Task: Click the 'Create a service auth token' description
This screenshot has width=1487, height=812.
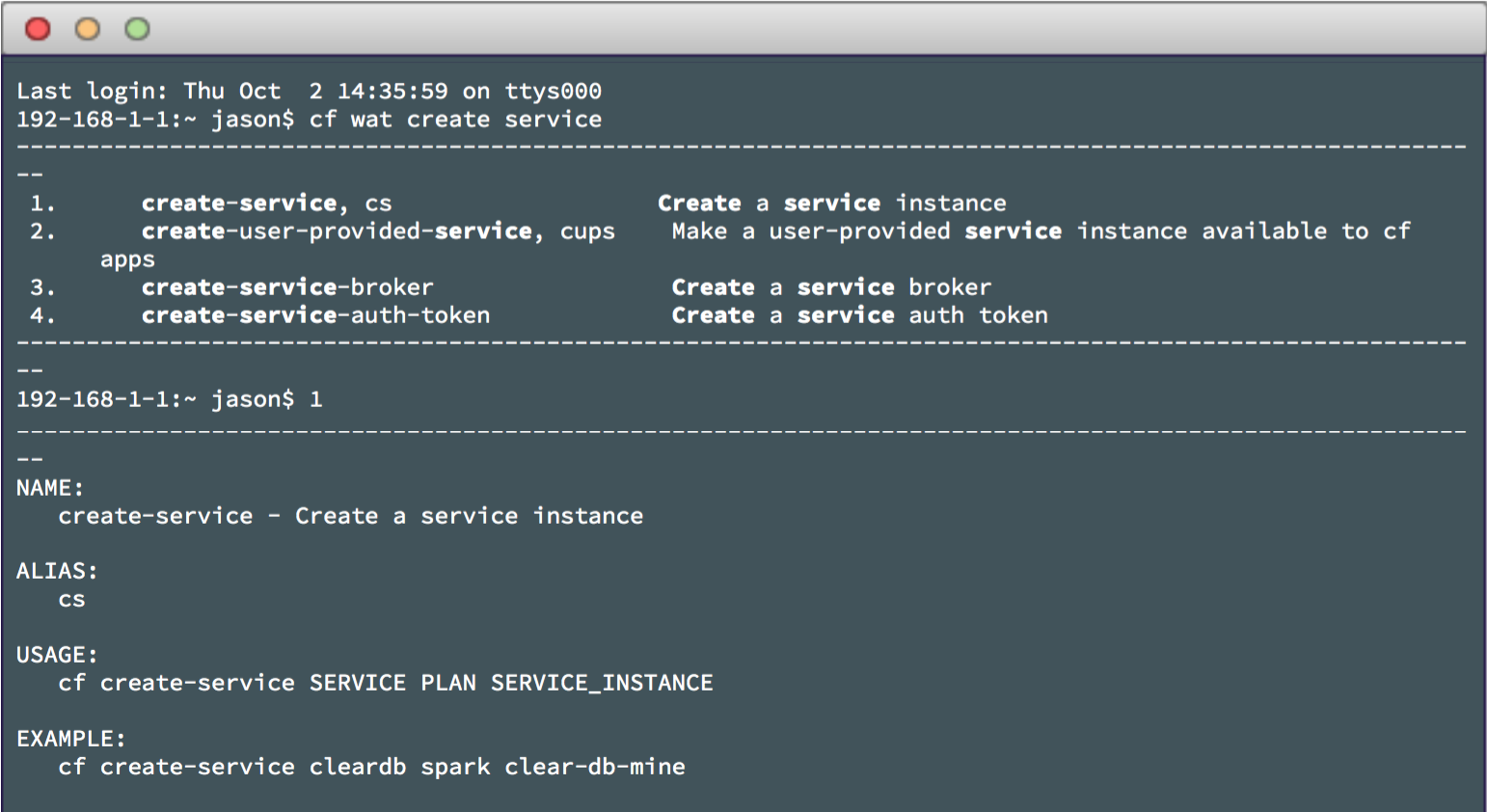Action: coord(859,315)
